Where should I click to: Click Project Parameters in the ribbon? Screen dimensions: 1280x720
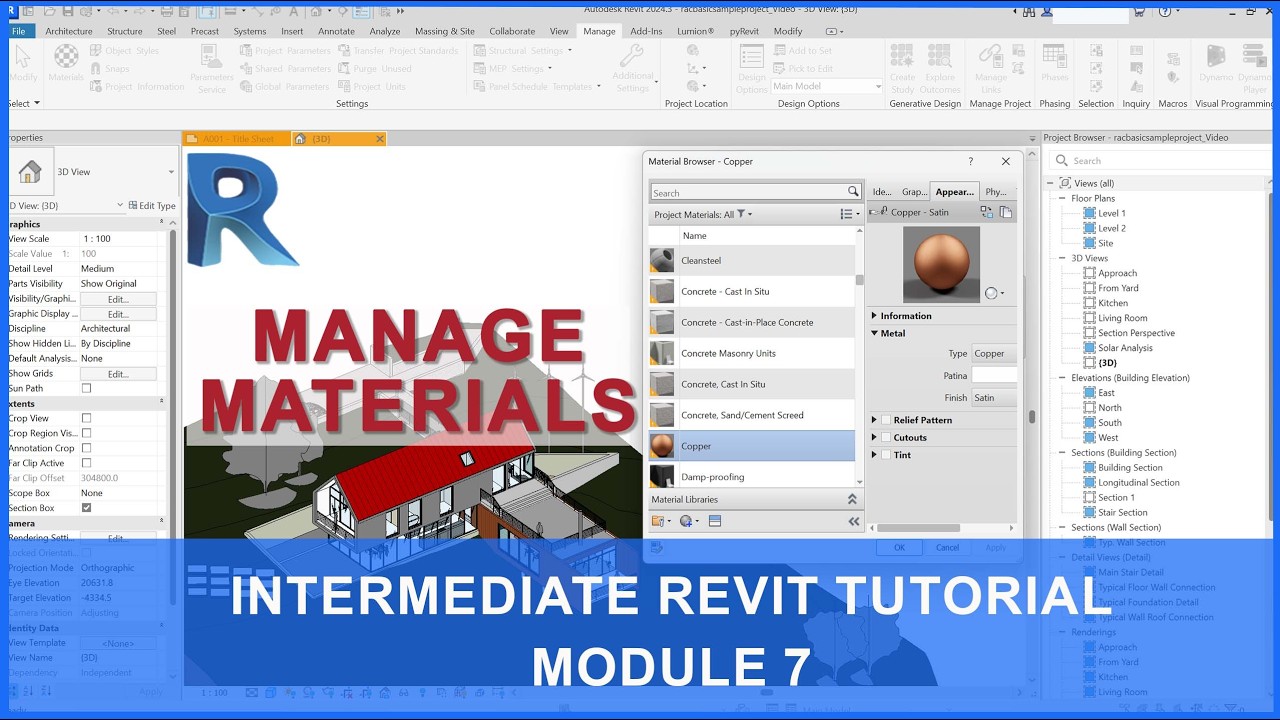[x=285, y=51]
